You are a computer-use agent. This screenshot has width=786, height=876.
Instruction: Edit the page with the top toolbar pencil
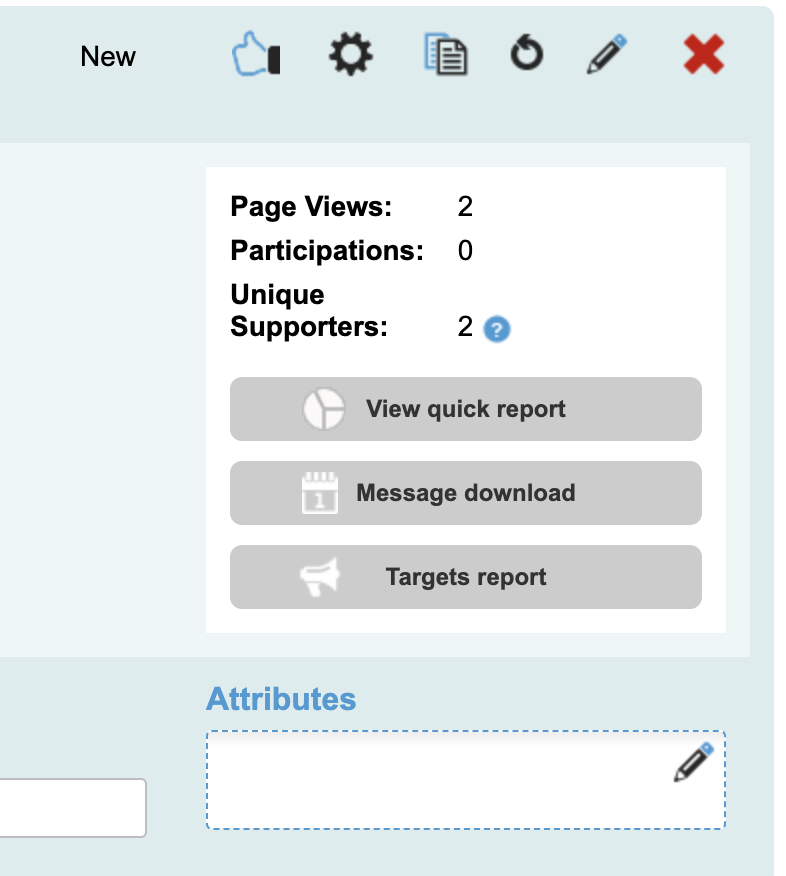(607, 55)
